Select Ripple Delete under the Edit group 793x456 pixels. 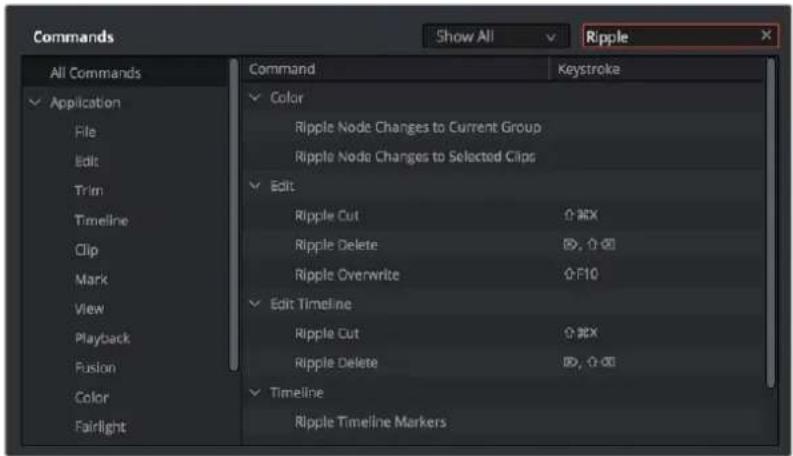point(336,245)
